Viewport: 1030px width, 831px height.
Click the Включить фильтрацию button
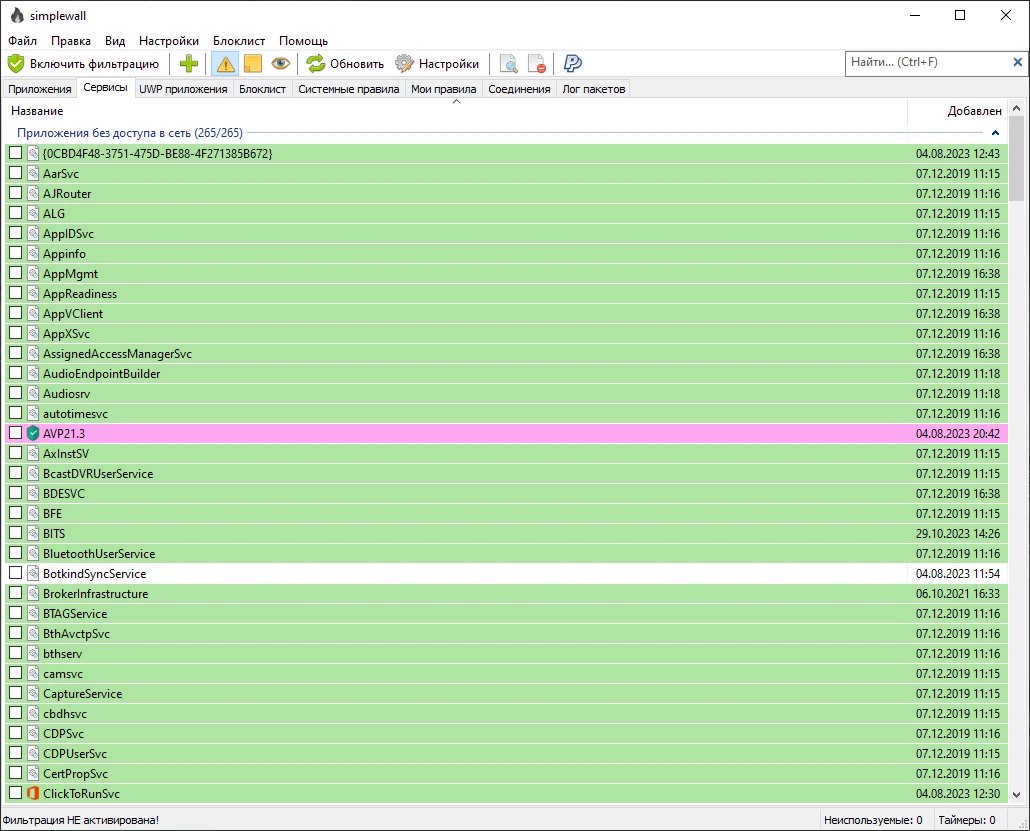84,64
